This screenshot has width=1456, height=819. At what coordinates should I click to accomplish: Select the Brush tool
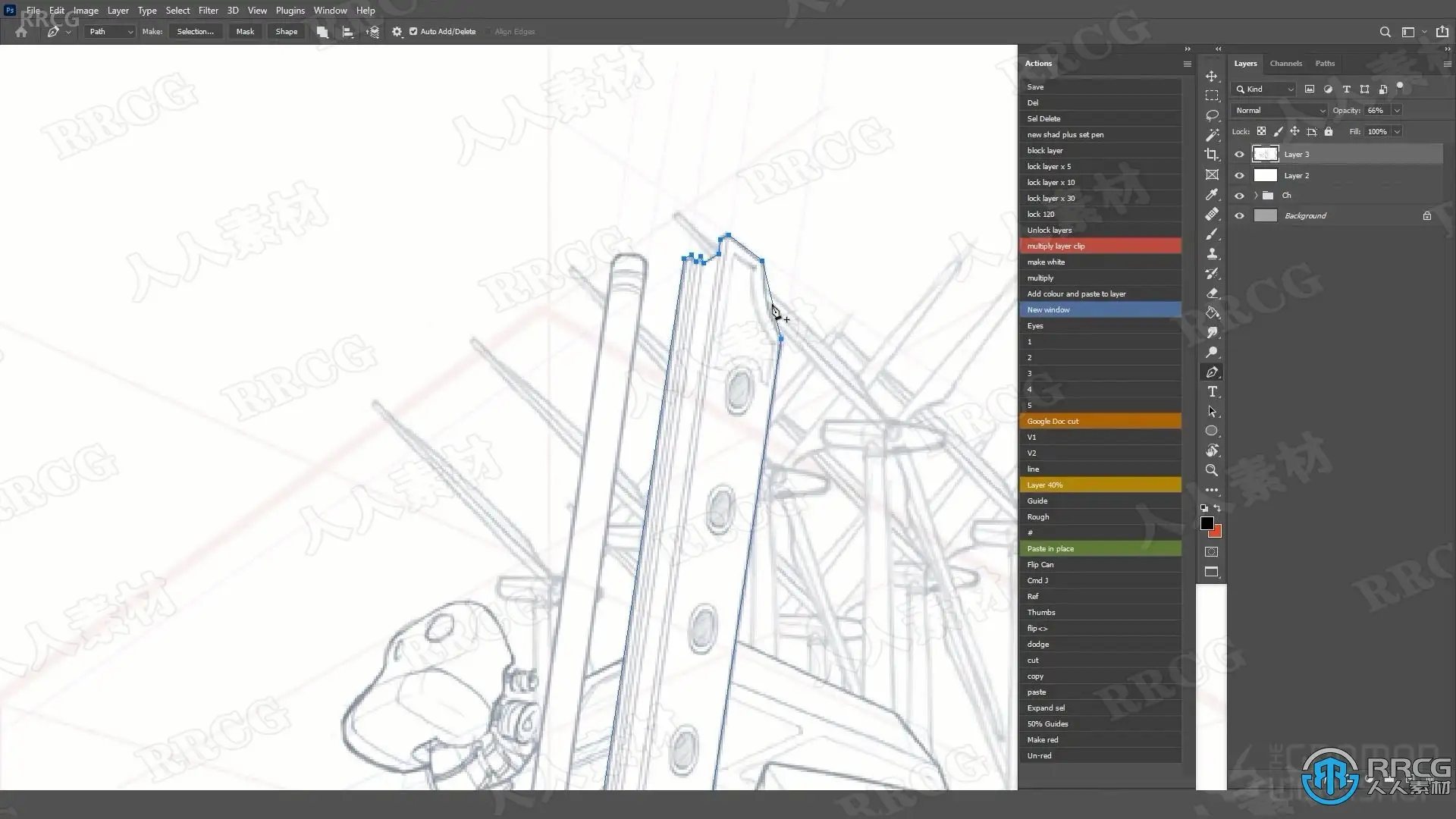coord(1212,234)
